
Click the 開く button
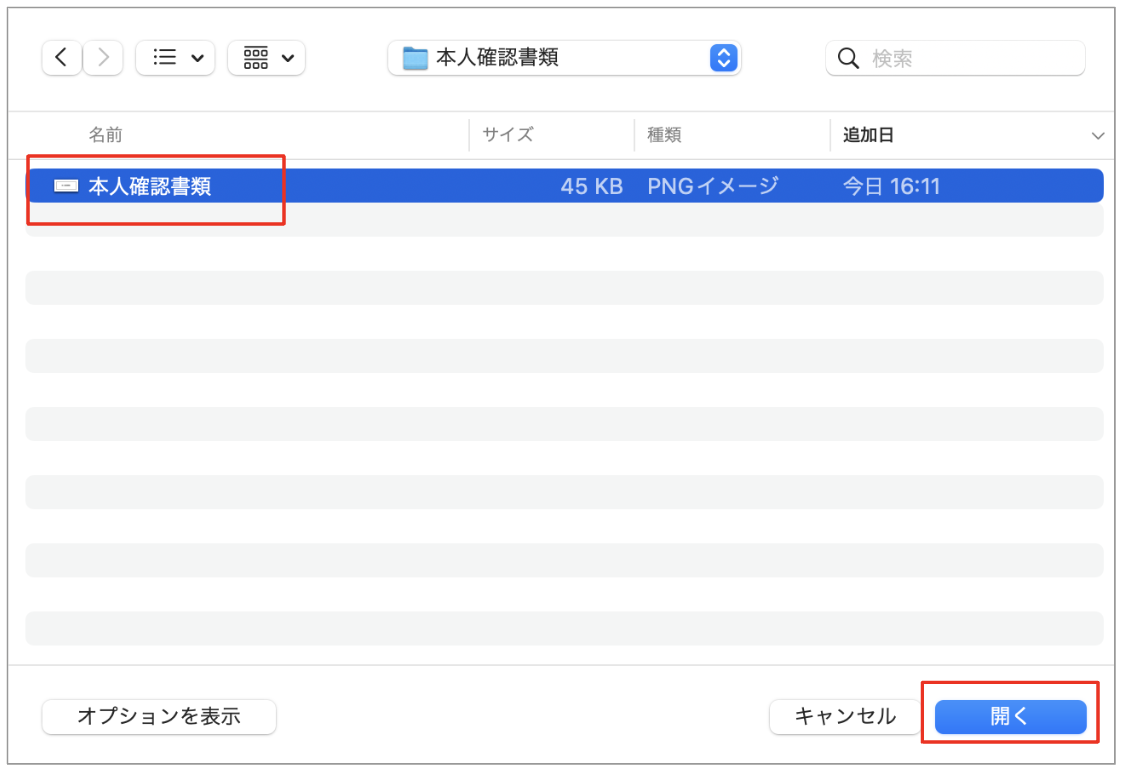click(x=1011, y=716)
